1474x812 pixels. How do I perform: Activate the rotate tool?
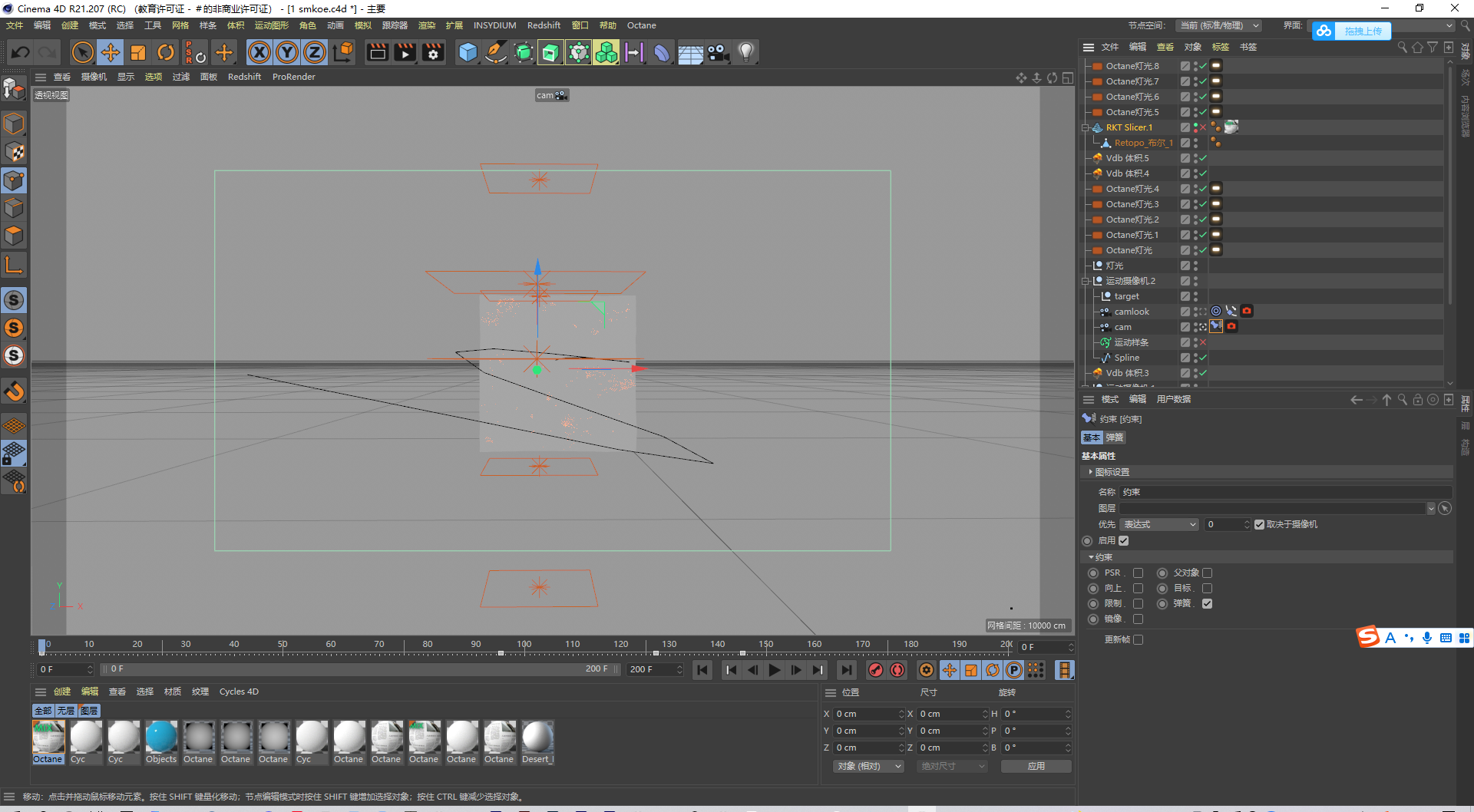(166, 52)
